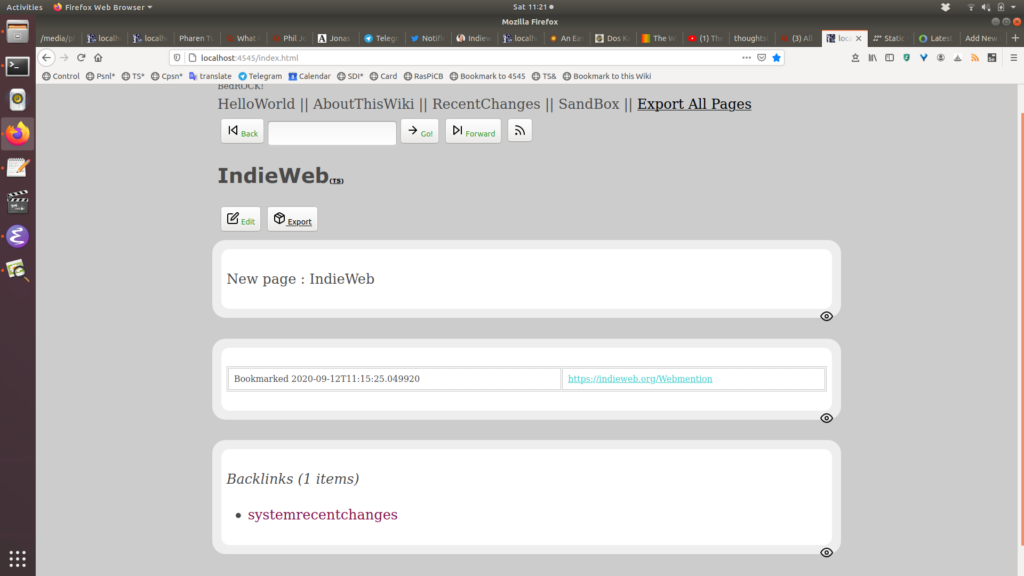The width and height of the screenshot is (1024, 576).
Task: Close the active localhost tab
Action: pos(858,38)
